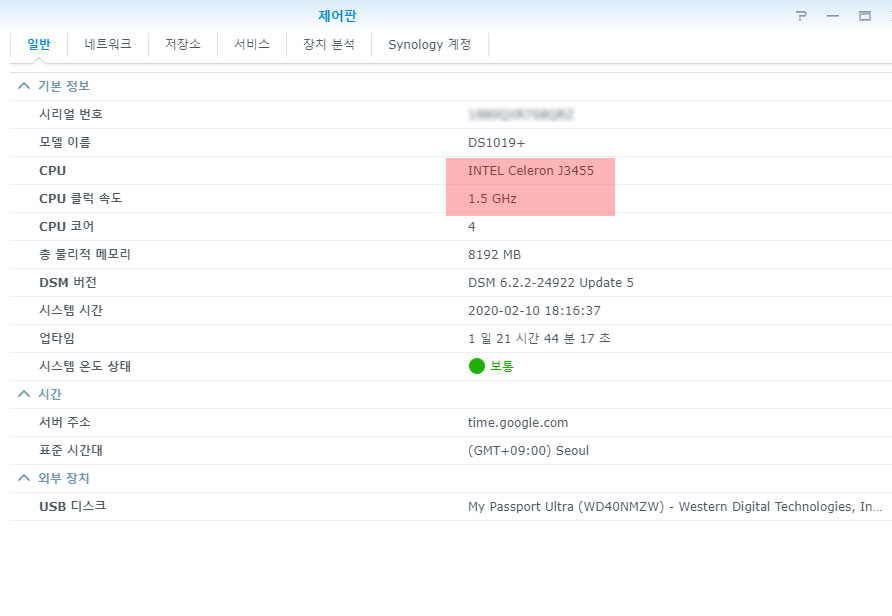Collapse the 시간 section
Viewport: 892px width, 616px height.
pyautogui.click(x=24, y=394)
